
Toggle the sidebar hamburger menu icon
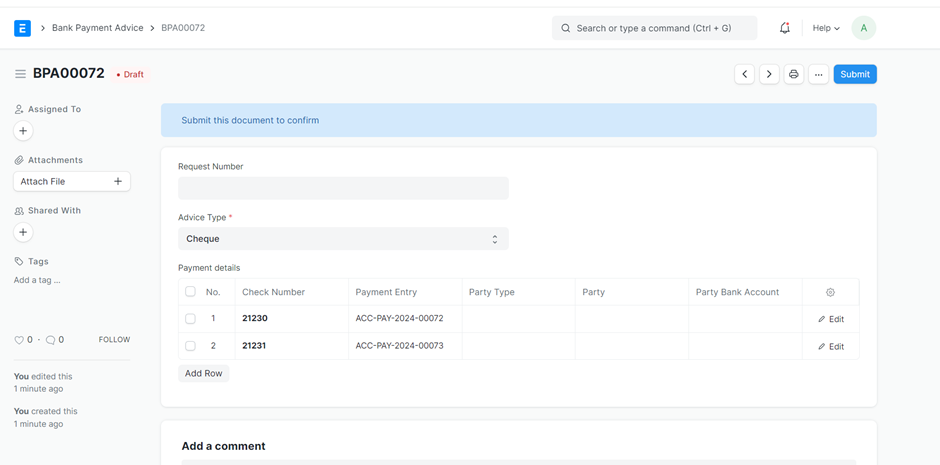coord(20,74)
